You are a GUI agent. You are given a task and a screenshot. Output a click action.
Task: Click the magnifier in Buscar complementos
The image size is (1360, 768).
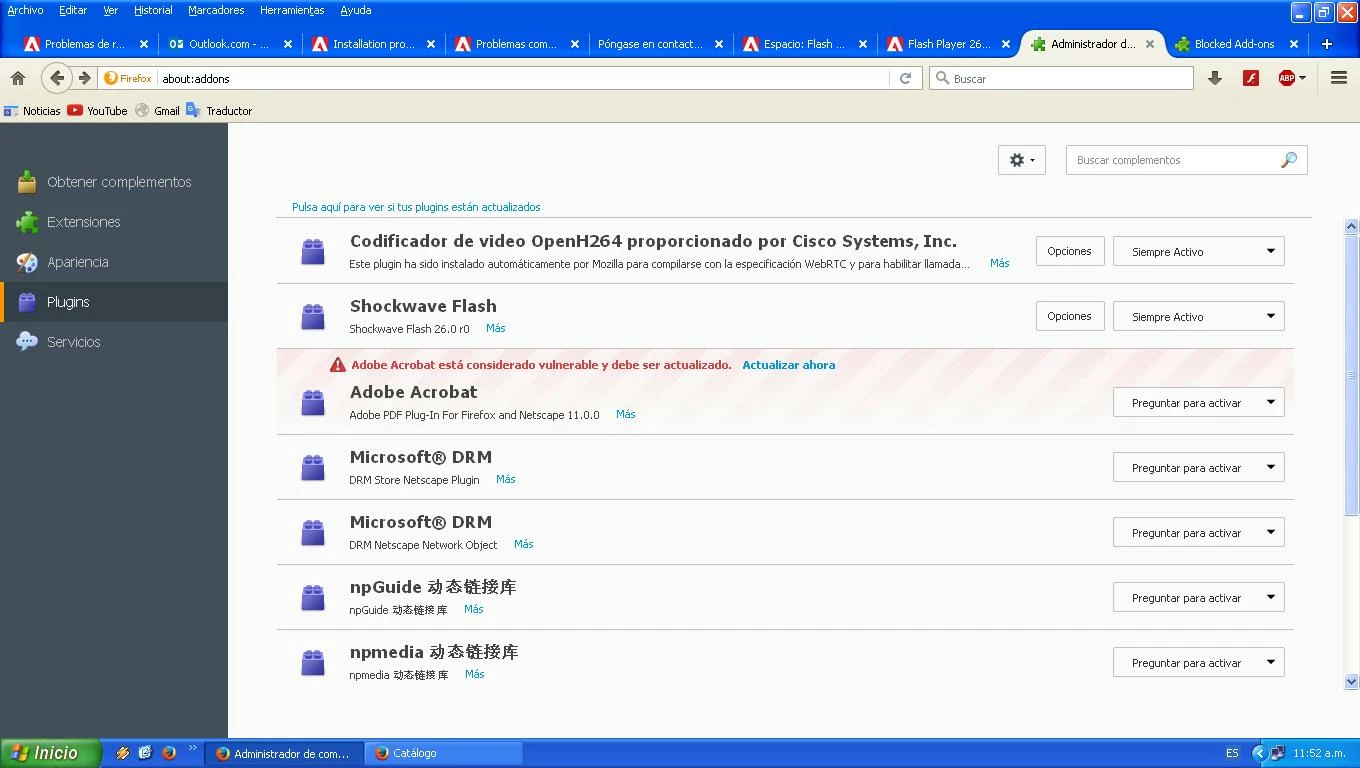1289,160
